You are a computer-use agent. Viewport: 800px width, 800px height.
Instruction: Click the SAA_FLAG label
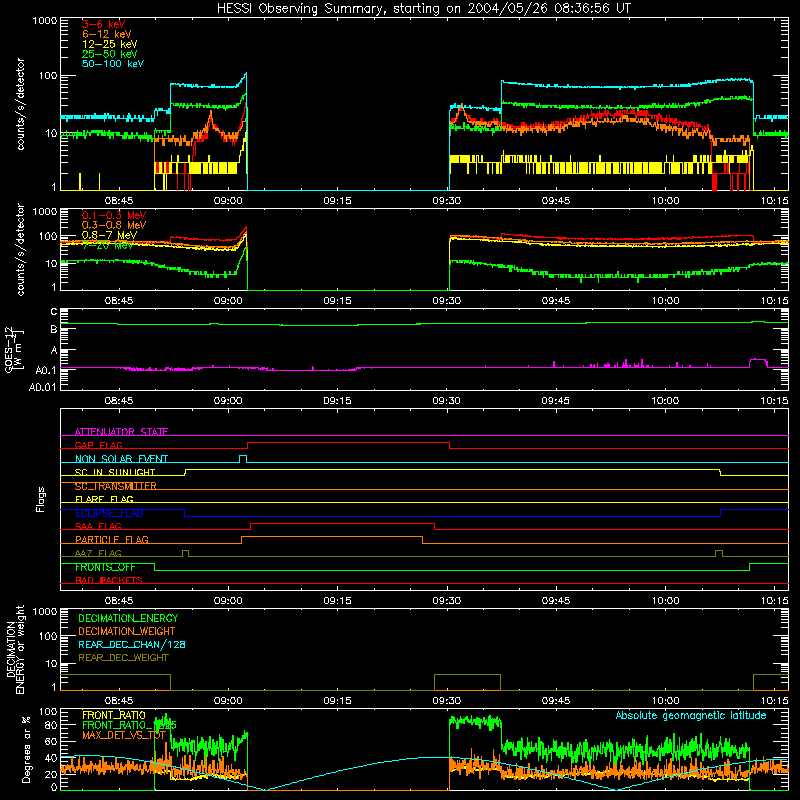coord(98,526)
